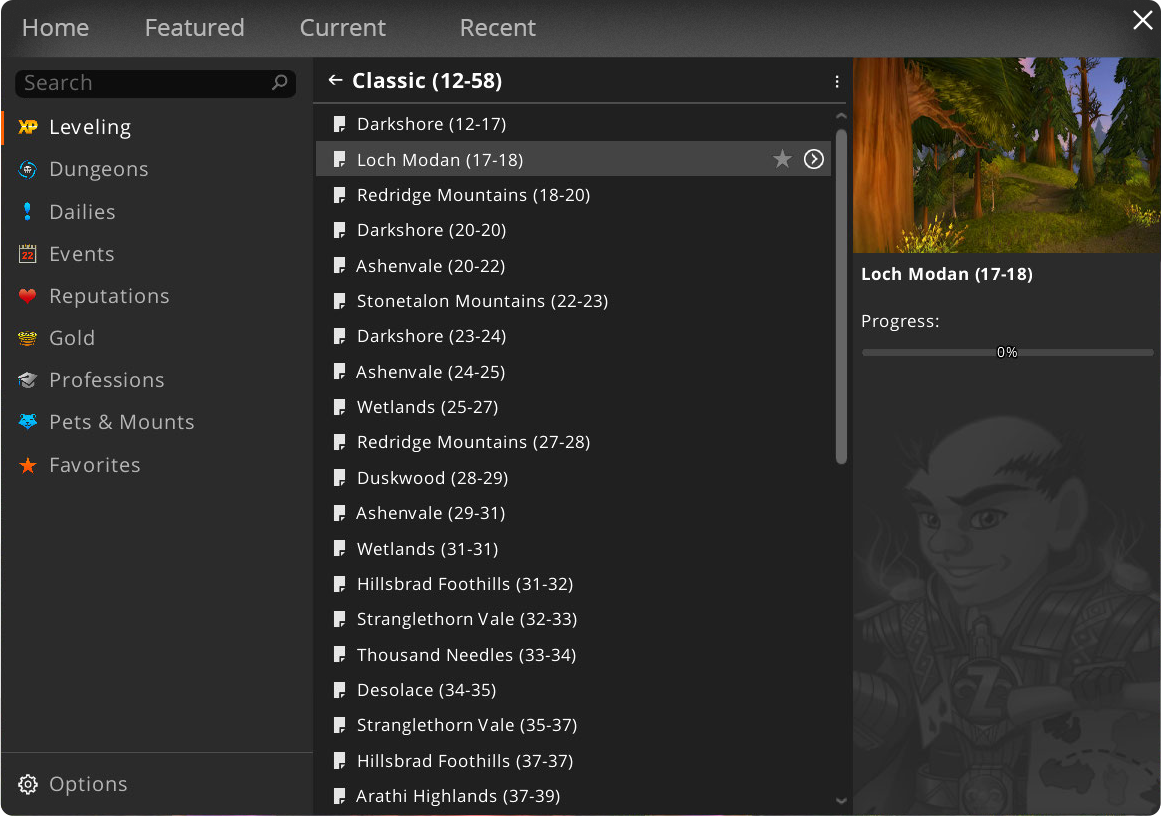Click the guide icon beside Desolace (34-35)
Screen dimensions: 1161x816
(x=339, y=690)
